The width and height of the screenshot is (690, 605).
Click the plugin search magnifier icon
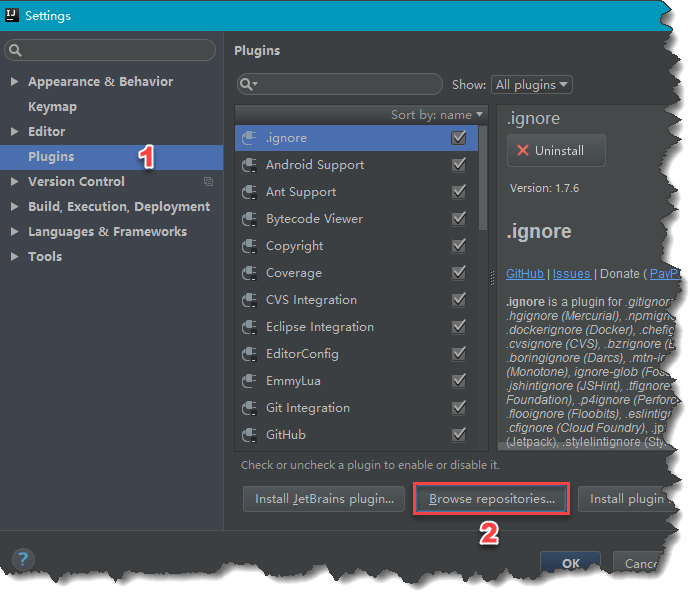click(248, 84)
